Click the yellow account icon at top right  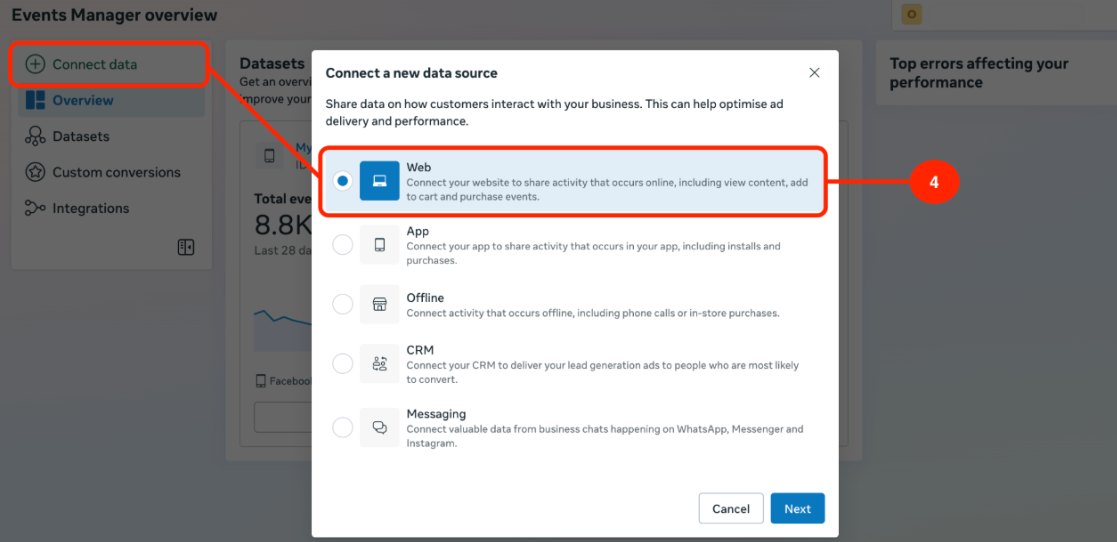(x=912, y=14)
